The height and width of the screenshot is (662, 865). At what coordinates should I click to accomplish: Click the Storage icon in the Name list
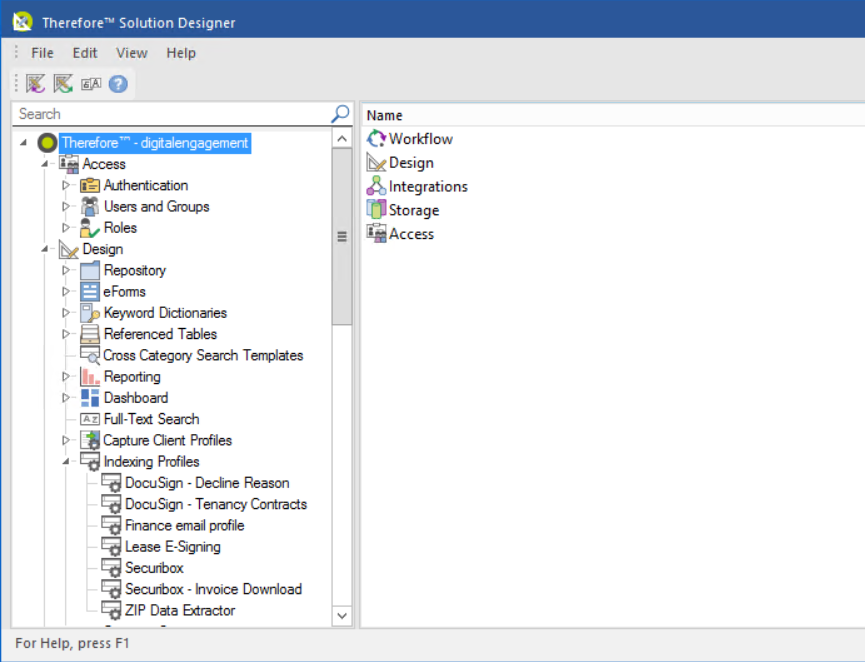coord(377,210)
